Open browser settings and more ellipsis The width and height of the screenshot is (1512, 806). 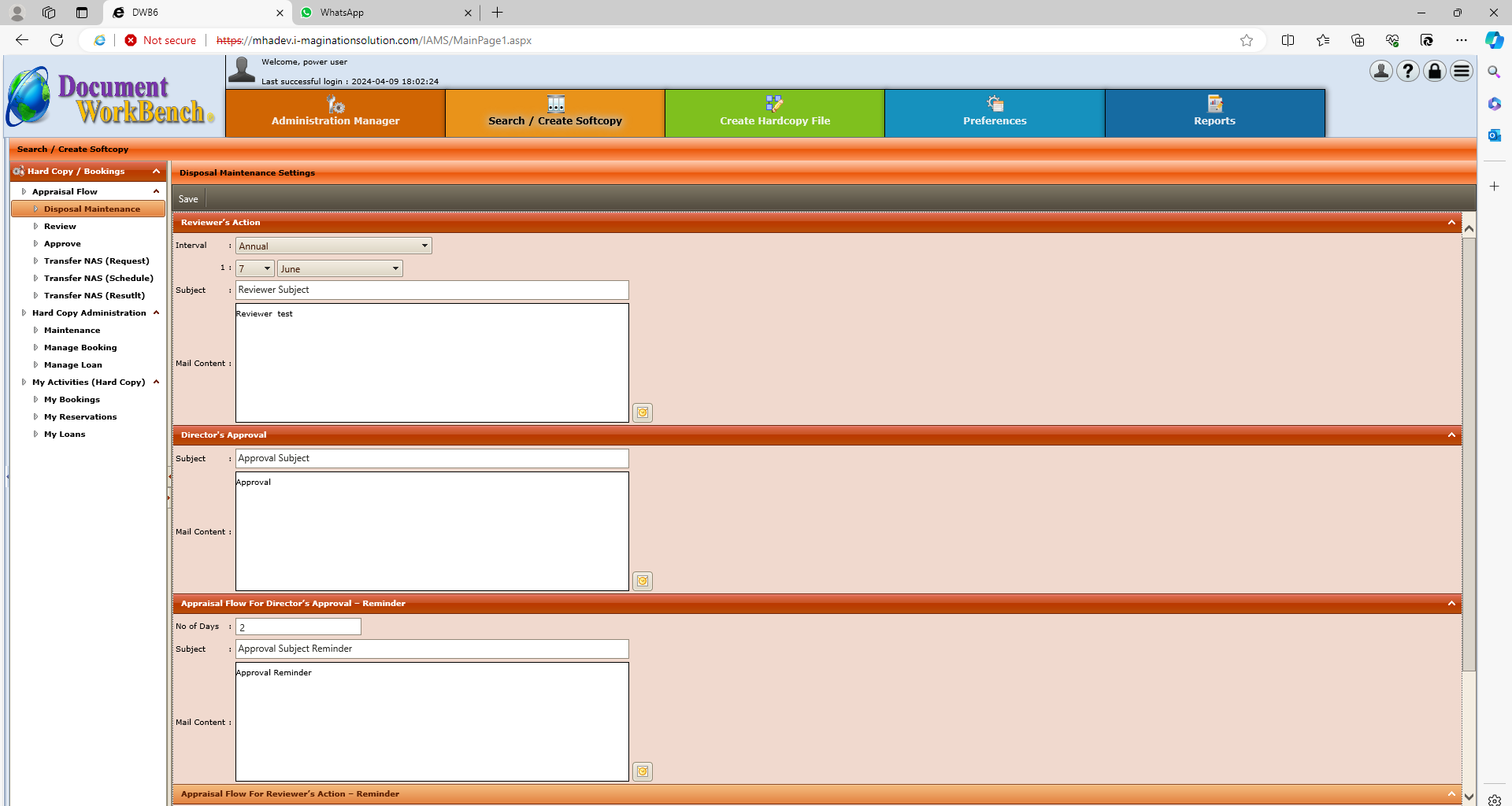tap(1462, 40)
